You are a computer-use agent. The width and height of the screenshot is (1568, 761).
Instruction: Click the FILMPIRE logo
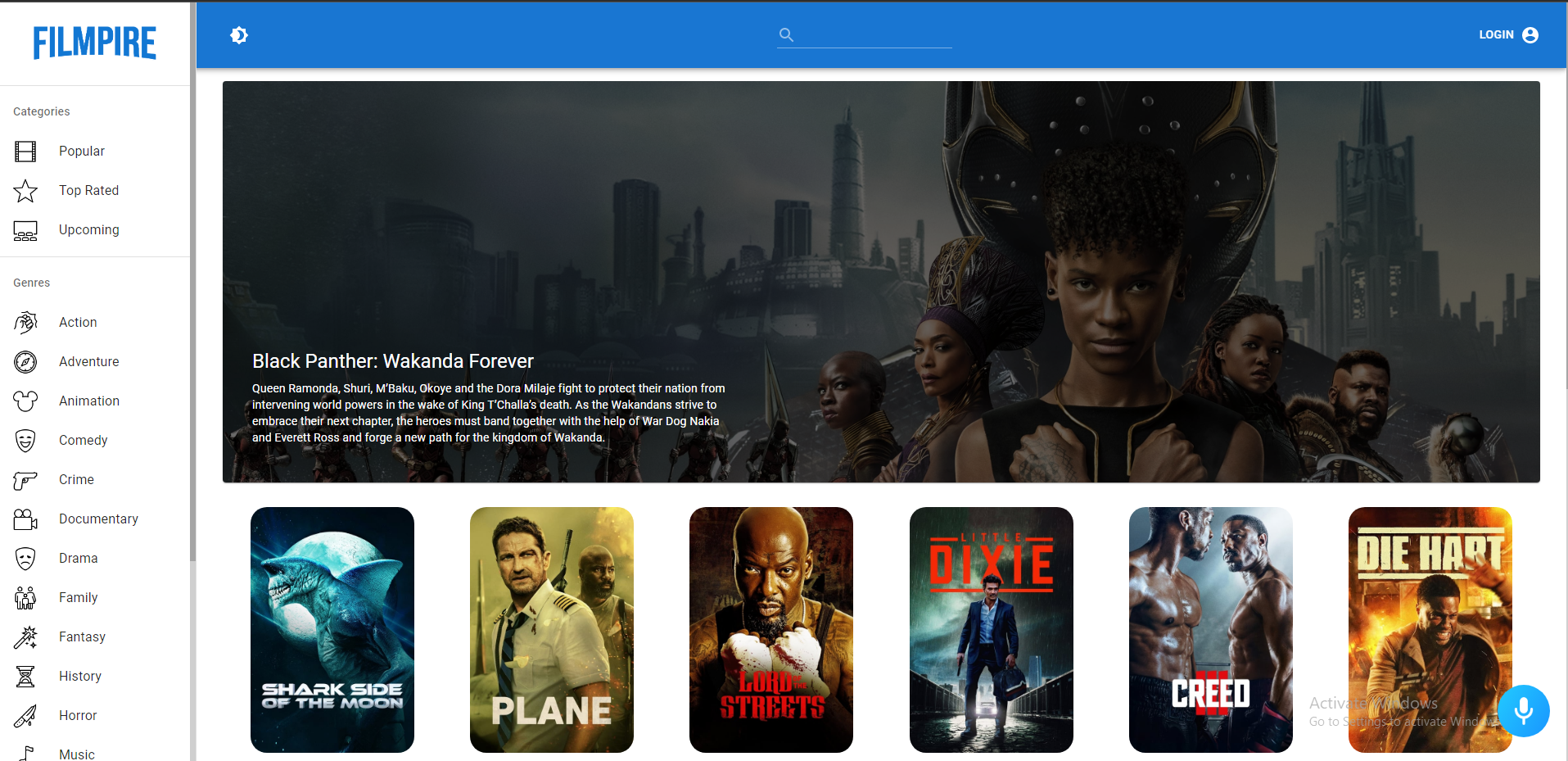(94, 42)
